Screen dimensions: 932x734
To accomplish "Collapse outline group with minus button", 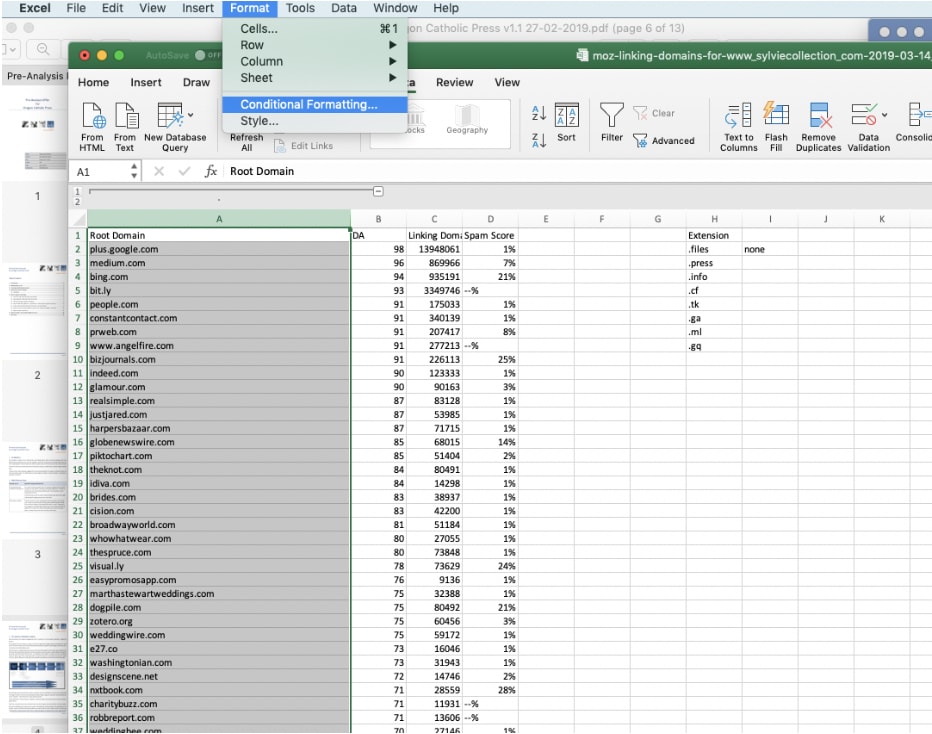I will [x=378, y=191].
